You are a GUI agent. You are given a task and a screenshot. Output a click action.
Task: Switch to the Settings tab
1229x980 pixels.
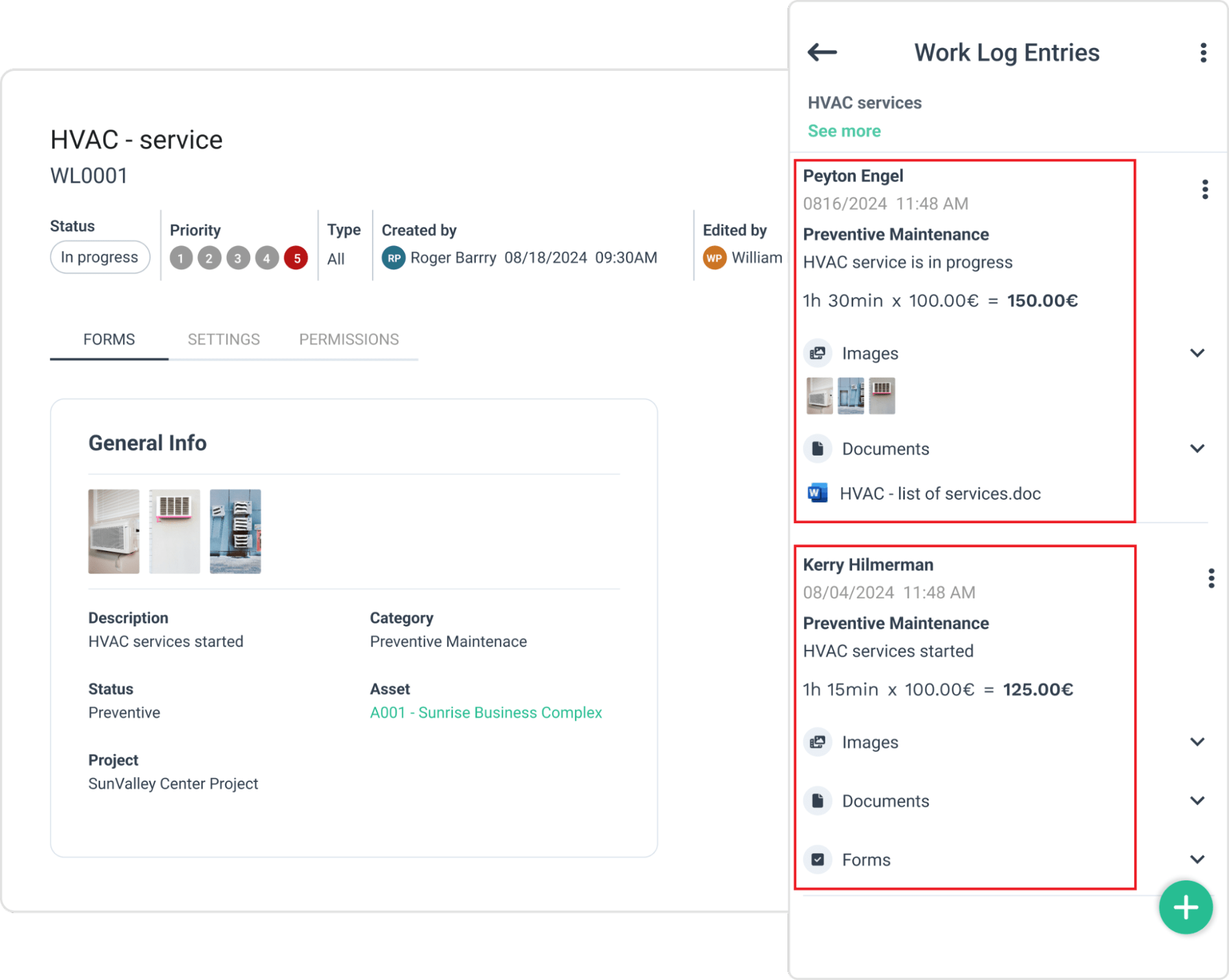[x=224, y=339]
